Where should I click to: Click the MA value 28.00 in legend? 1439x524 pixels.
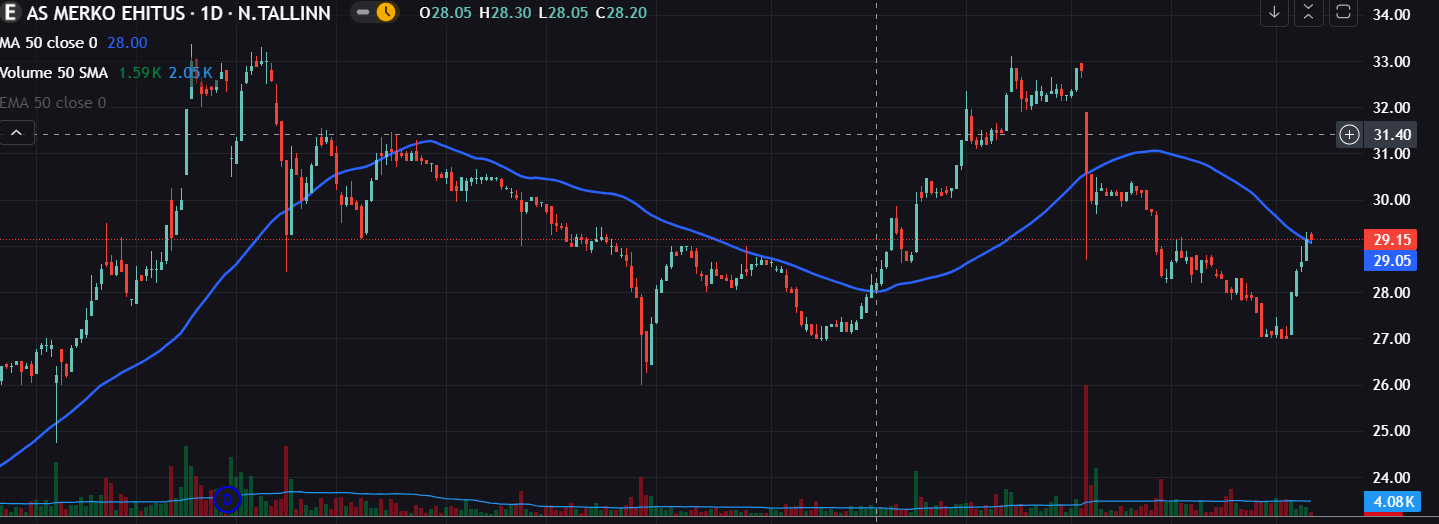pos(127,43)
